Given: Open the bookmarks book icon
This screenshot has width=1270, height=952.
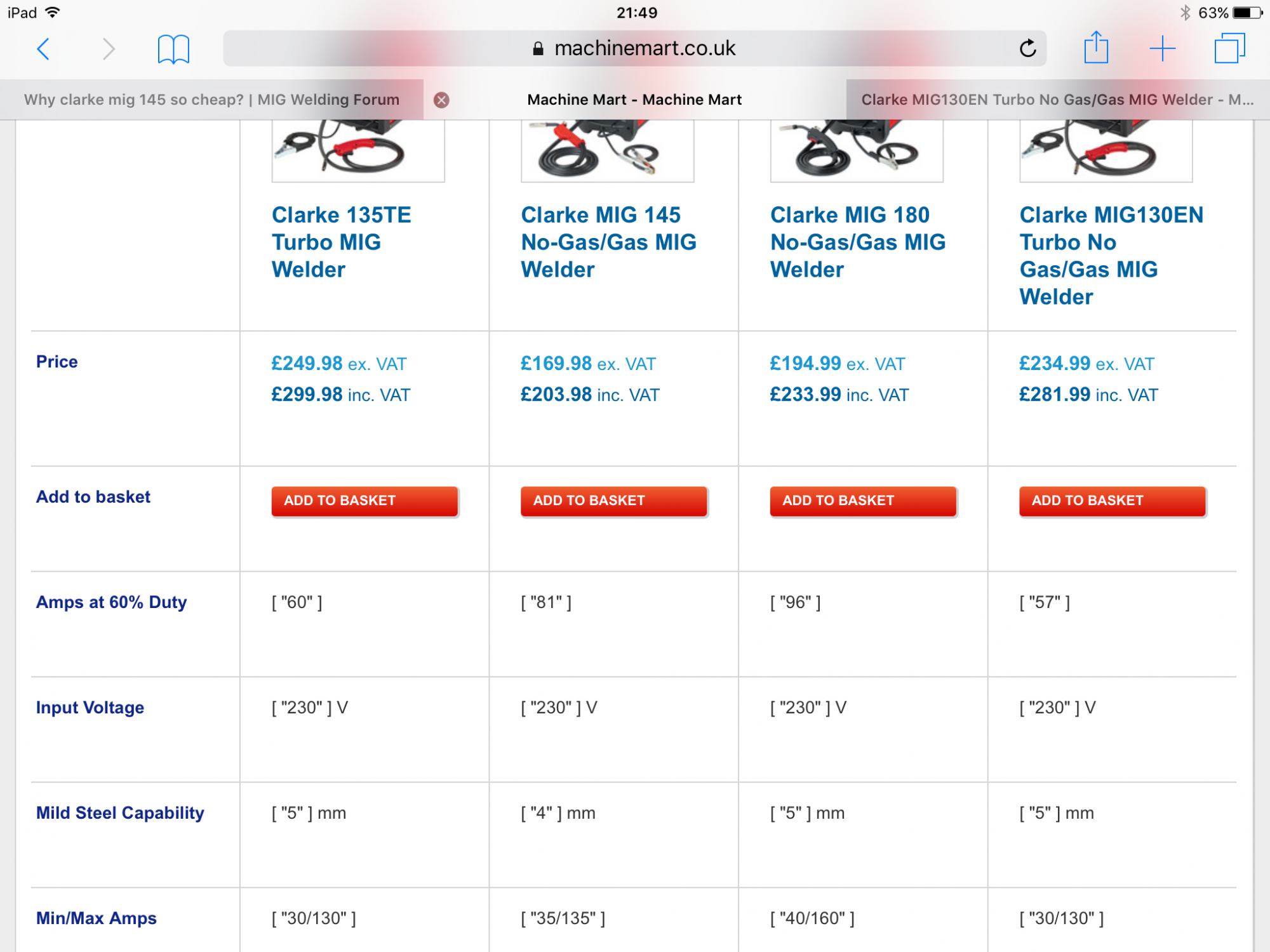Looking at the screenshot, I should pos(173,49).
